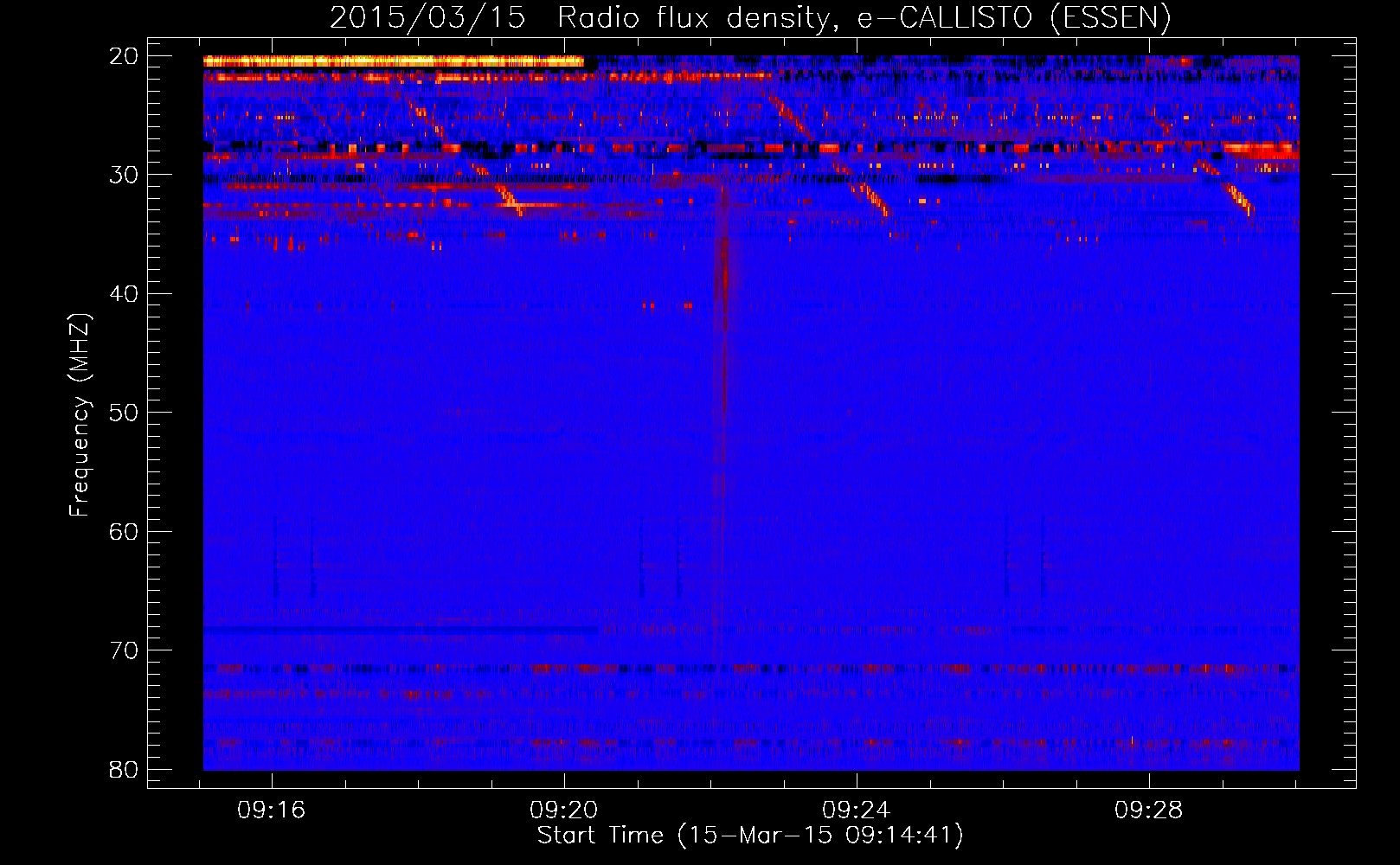Click the 20 MHz frequency label
The height and width of the screenshot is (865, 1400).
coord(124,56)
